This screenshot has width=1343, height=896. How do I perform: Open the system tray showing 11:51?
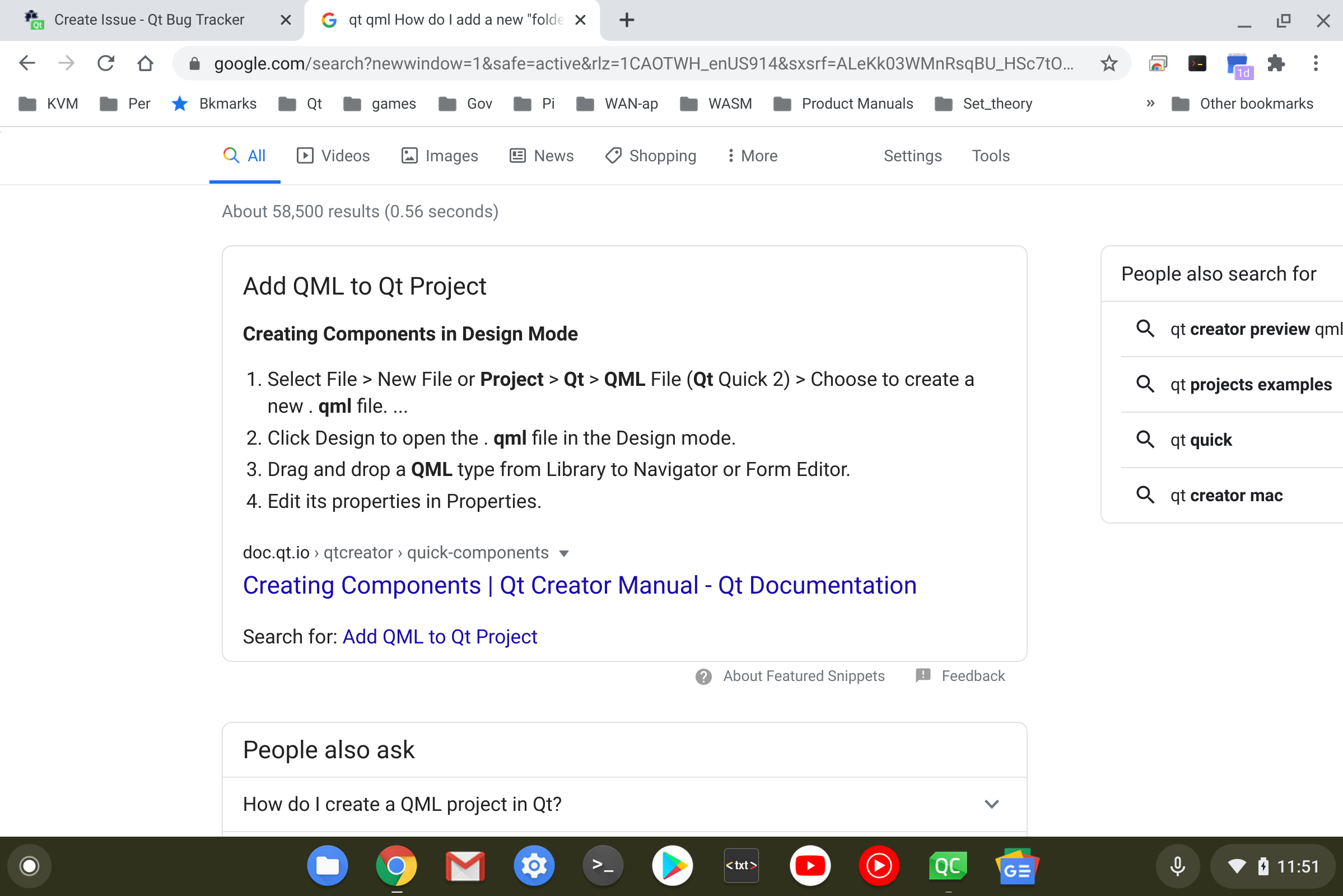(1274, 866)
